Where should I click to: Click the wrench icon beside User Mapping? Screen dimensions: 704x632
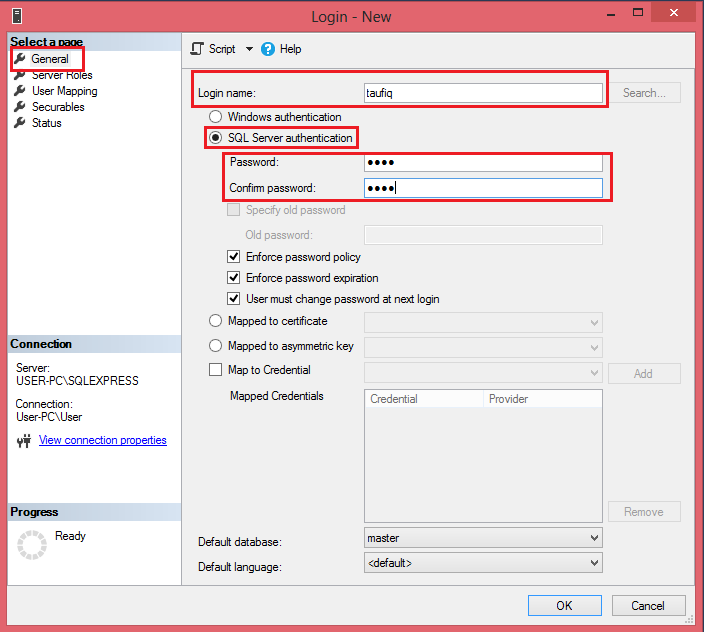(x=19, y=91)
